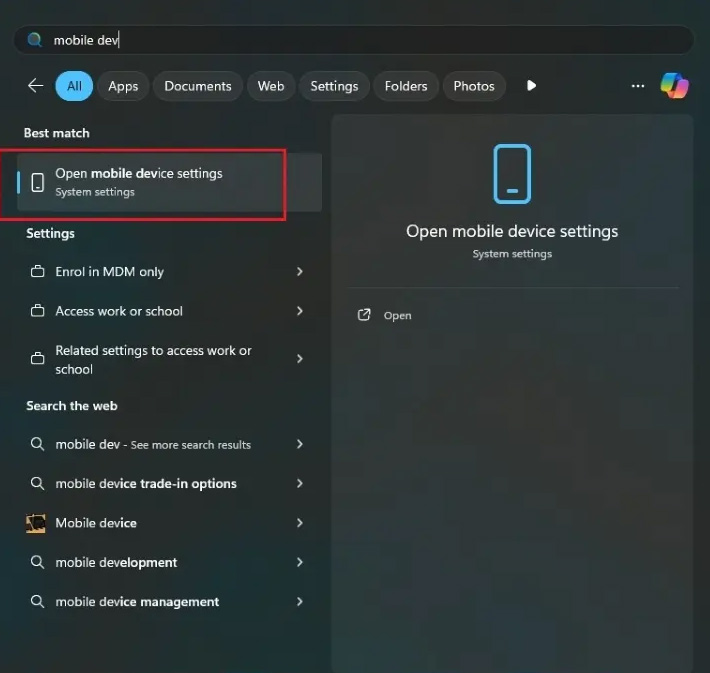
Task: Expand the mobile development result chevron
Action: [x=299, y=562]
